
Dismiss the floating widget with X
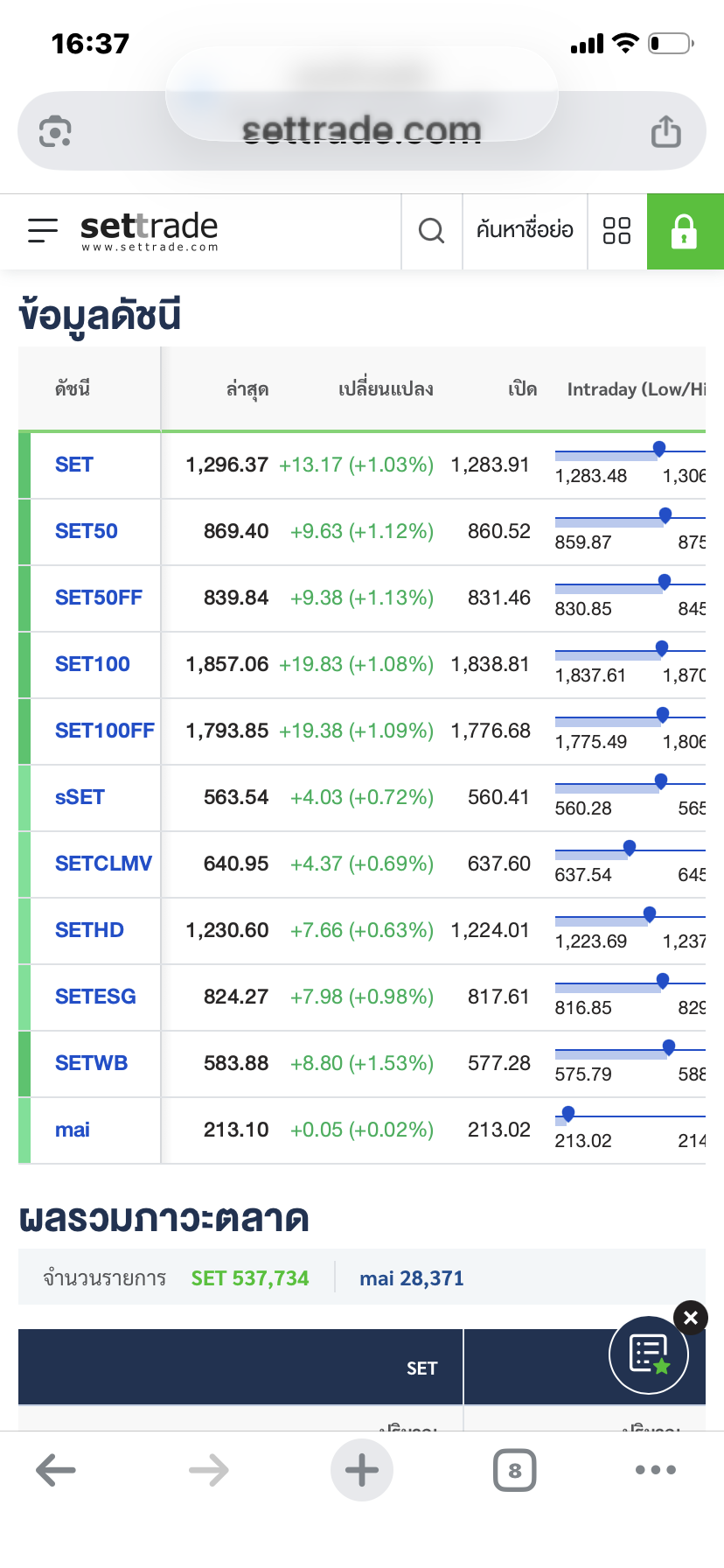click(x=691, y=1318)
